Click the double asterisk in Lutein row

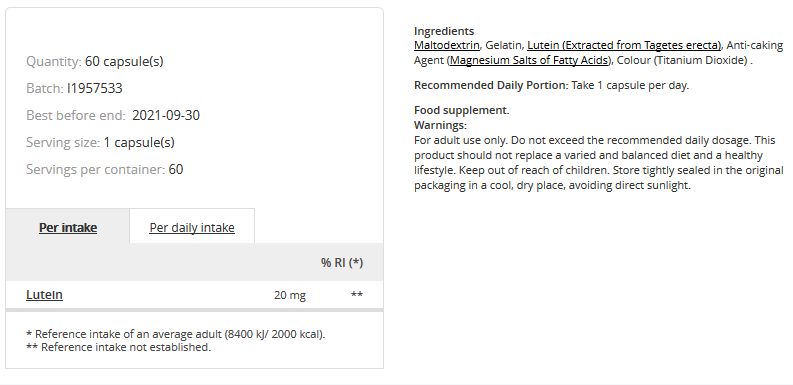[357, 294]
